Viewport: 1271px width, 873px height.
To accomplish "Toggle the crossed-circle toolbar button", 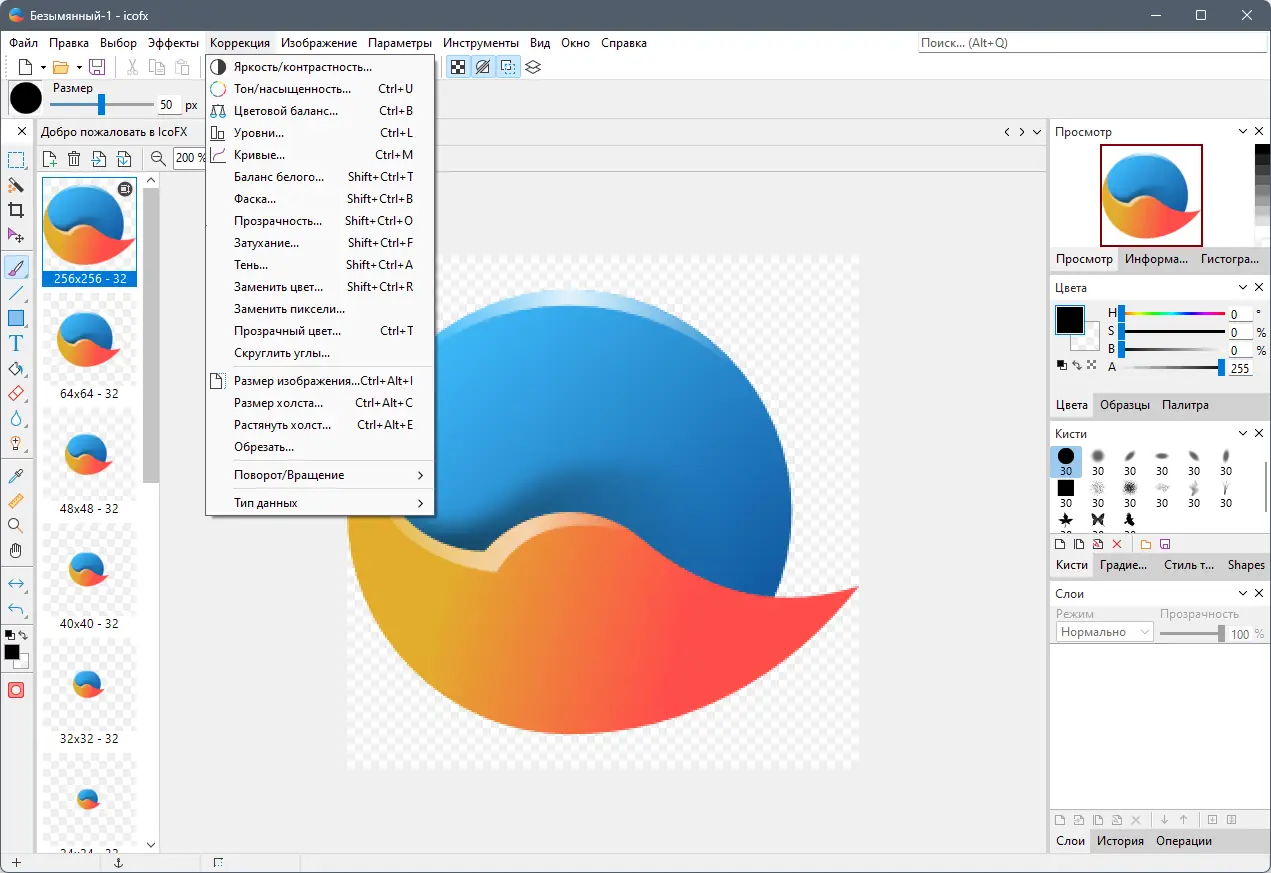I will click(x=483, y=67).
